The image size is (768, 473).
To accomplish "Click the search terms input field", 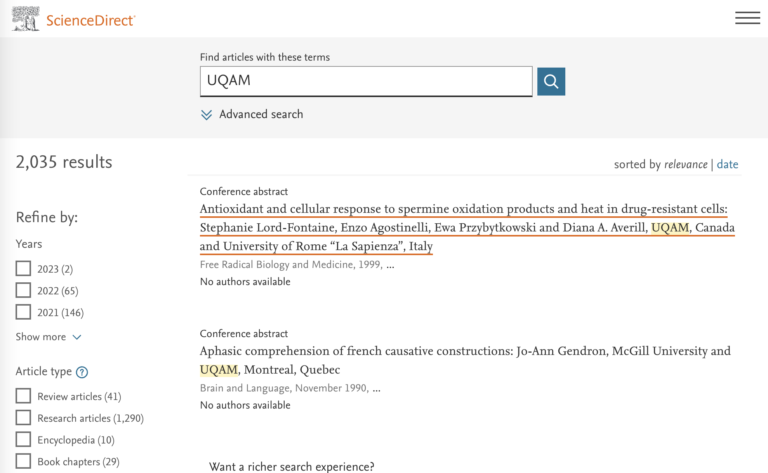I will coord(366,81).
